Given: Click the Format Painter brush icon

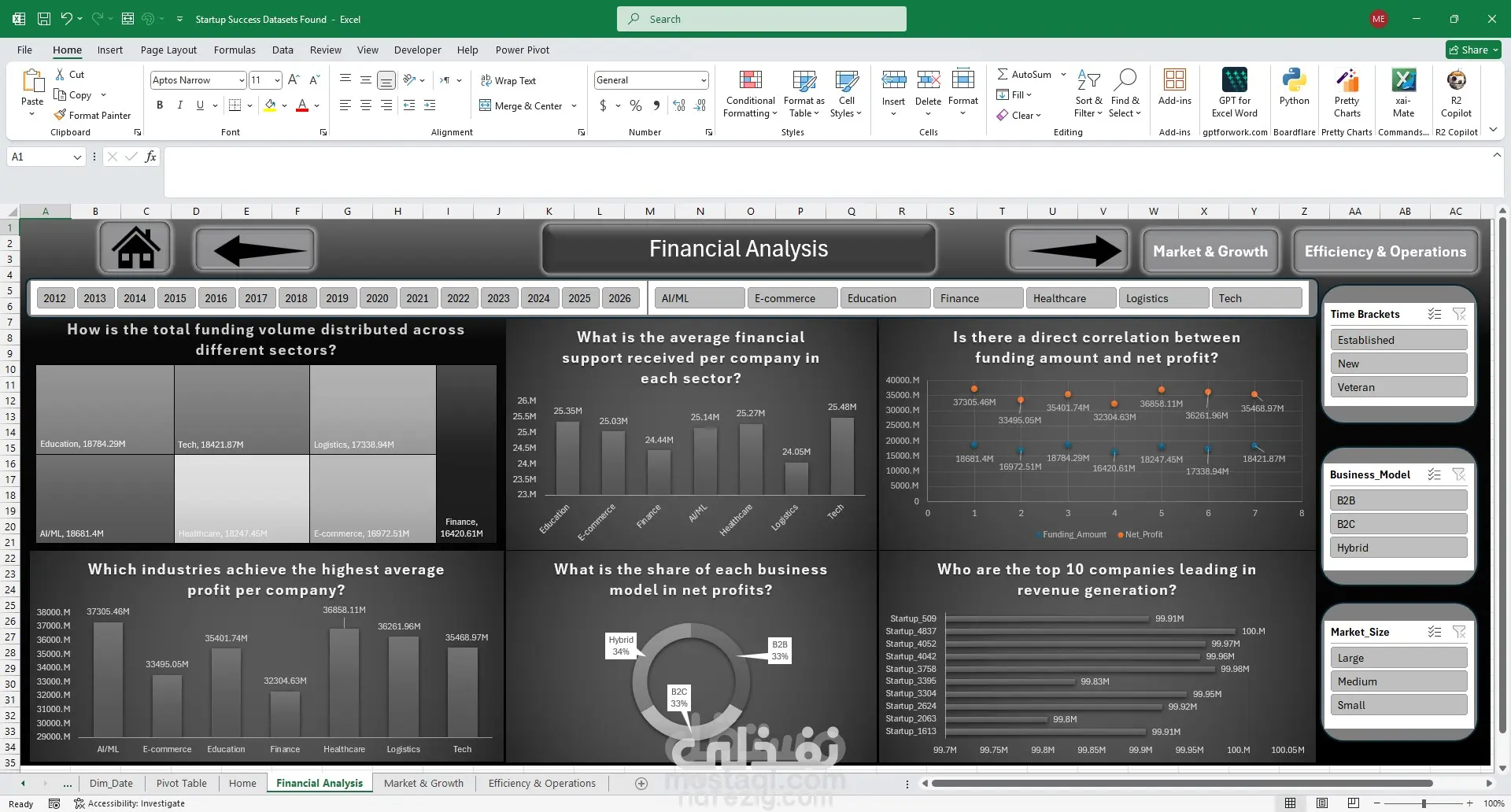Looking at the screenshot, I should tap(60, 115).
